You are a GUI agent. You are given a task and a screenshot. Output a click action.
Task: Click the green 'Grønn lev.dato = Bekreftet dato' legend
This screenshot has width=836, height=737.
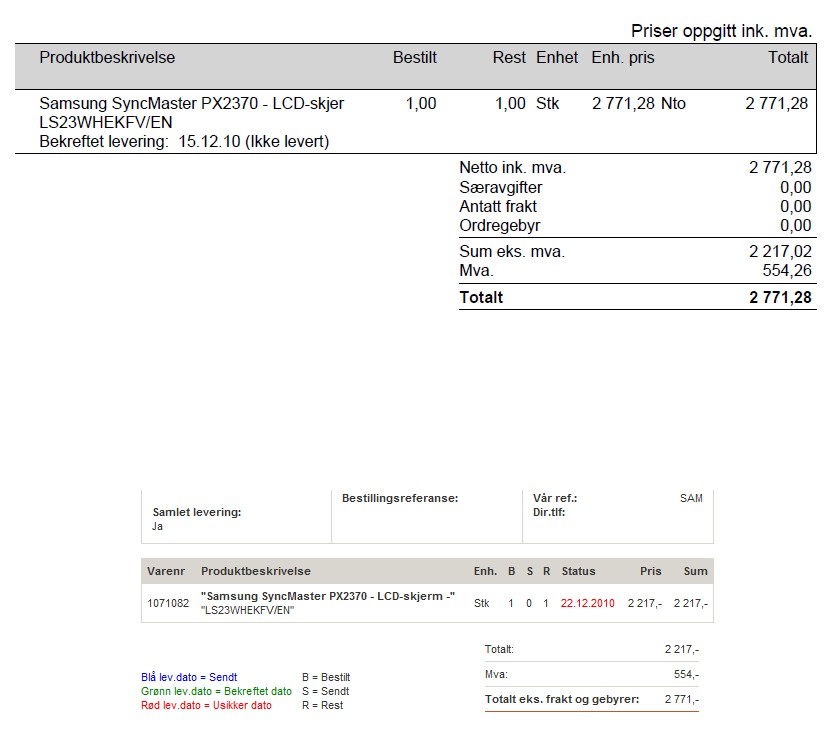(216, 691)
